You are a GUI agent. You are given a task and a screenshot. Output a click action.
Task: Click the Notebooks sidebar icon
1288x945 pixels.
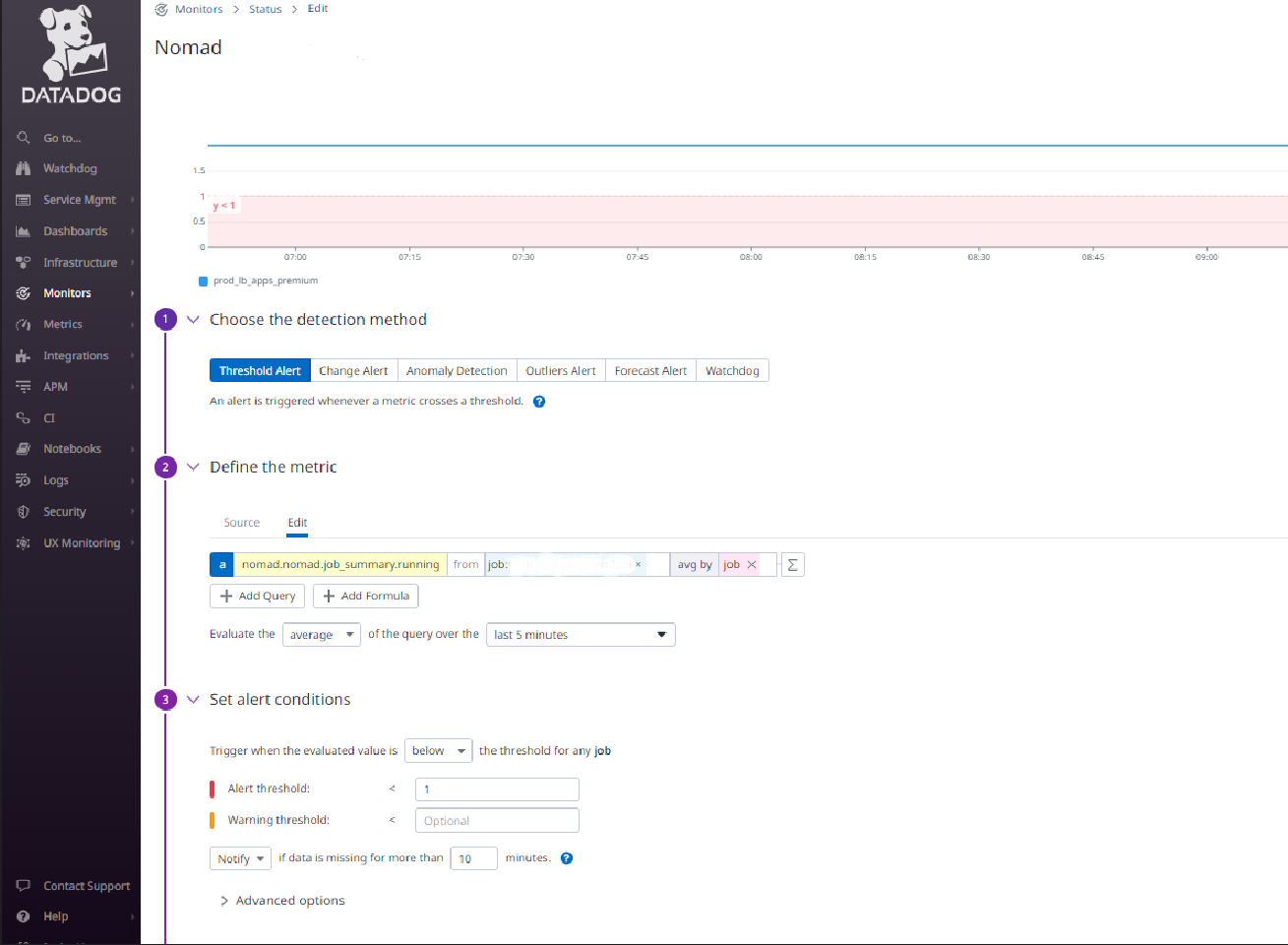click(23, 449)
